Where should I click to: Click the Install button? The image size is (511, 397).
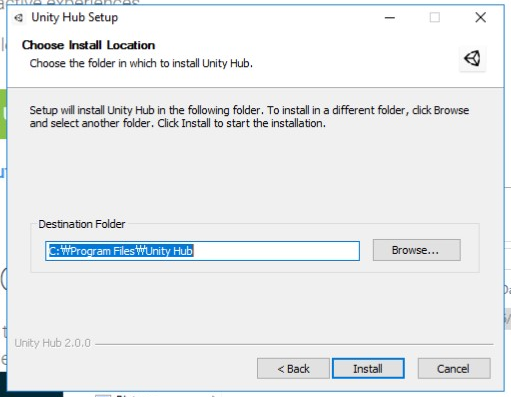368,368
